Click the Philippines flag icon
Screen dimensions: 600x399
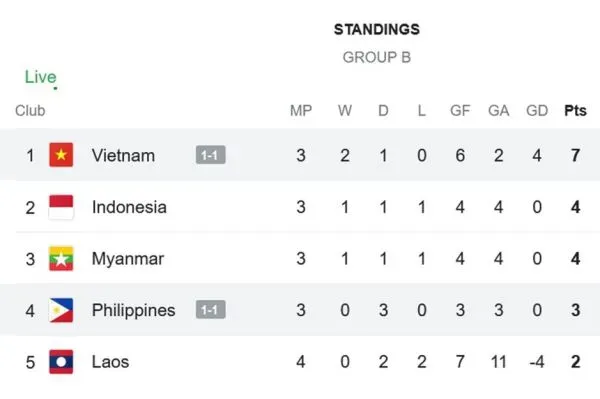61,310
